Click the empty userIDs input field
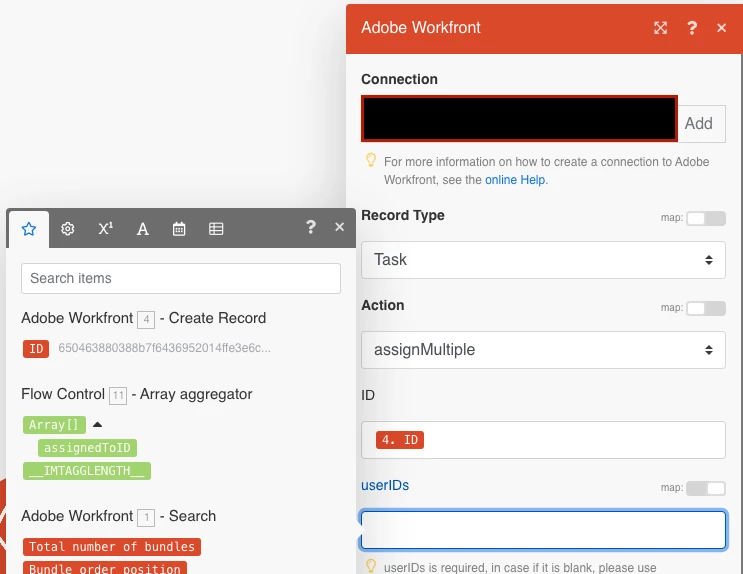The image size is (743, 574). (543, 530)
